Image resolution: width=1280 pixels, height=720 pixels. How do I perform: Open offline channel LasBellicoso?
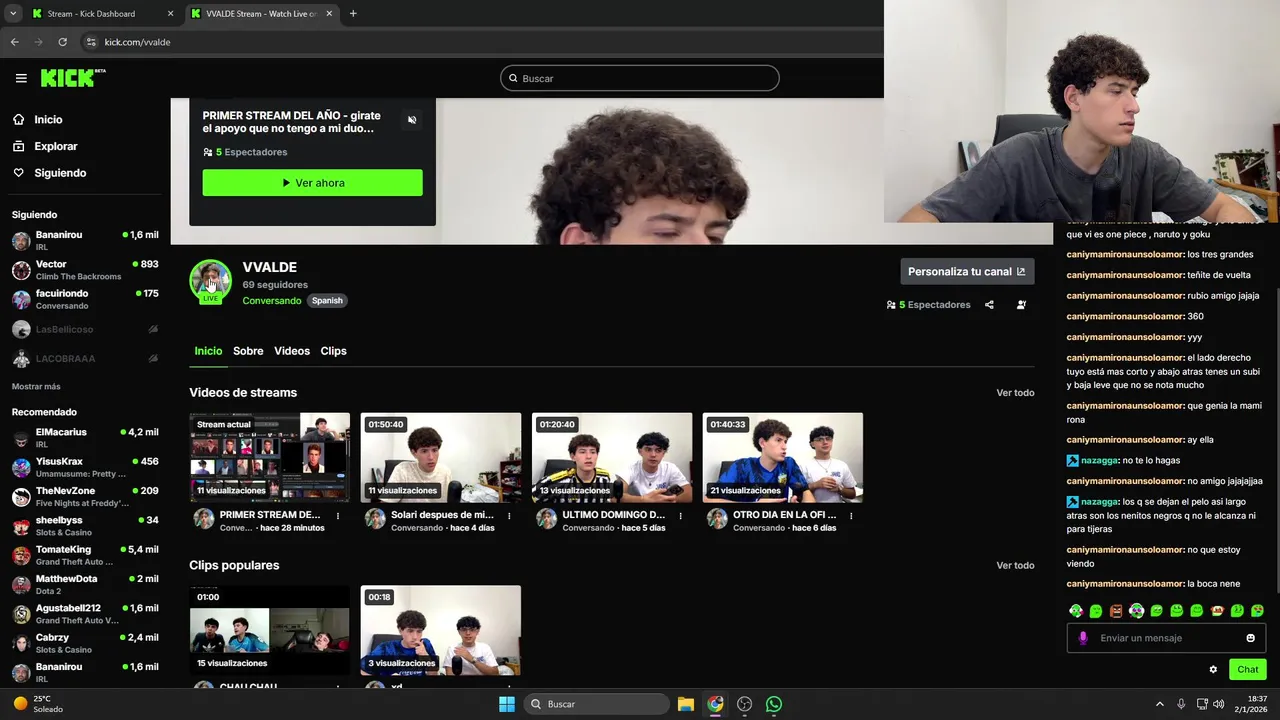point(85,329)
